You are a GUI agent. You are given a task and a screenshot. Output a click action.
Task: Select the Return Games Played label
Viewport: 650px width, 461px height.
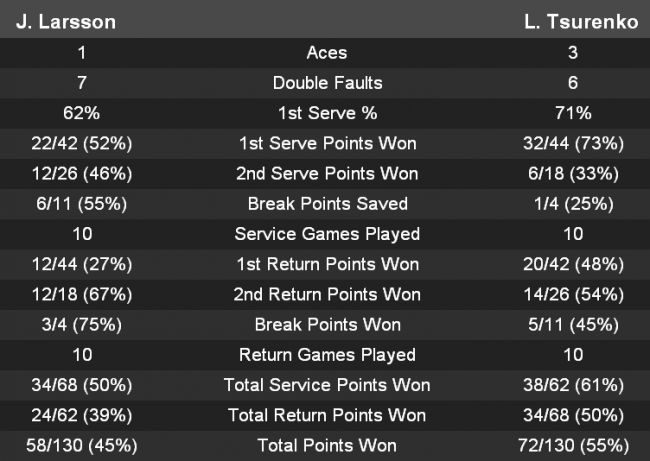327,355
